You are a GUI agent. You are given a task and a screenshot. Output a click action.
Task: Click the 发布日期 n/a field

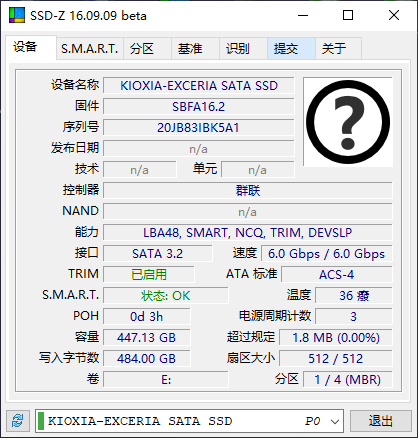point(199,149)
